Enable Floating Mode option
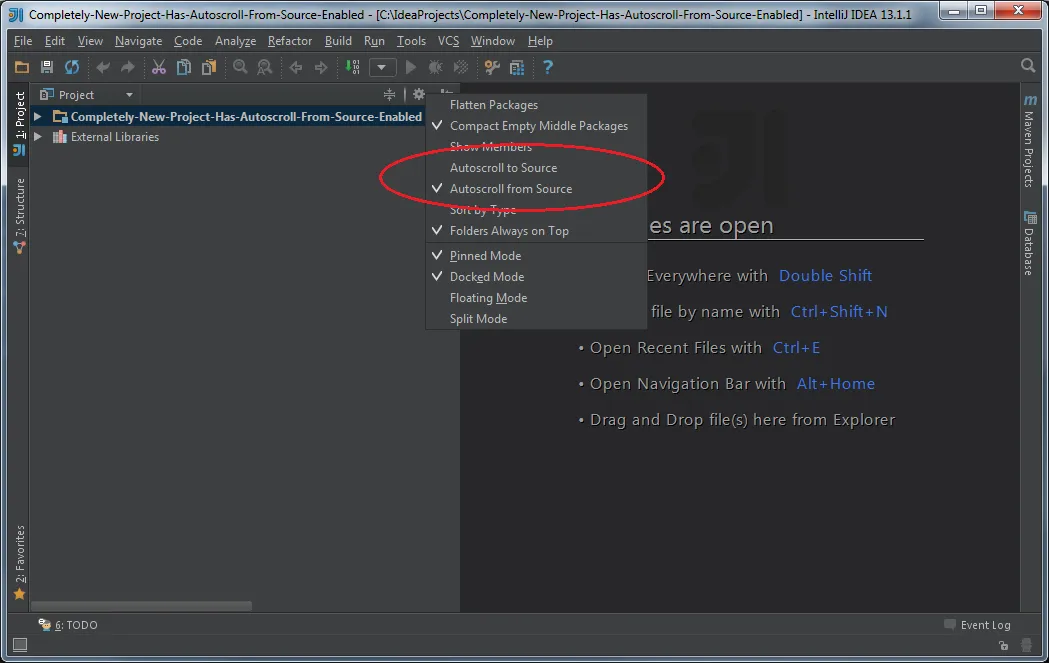1049x663 pixels. tap(536, 298)
